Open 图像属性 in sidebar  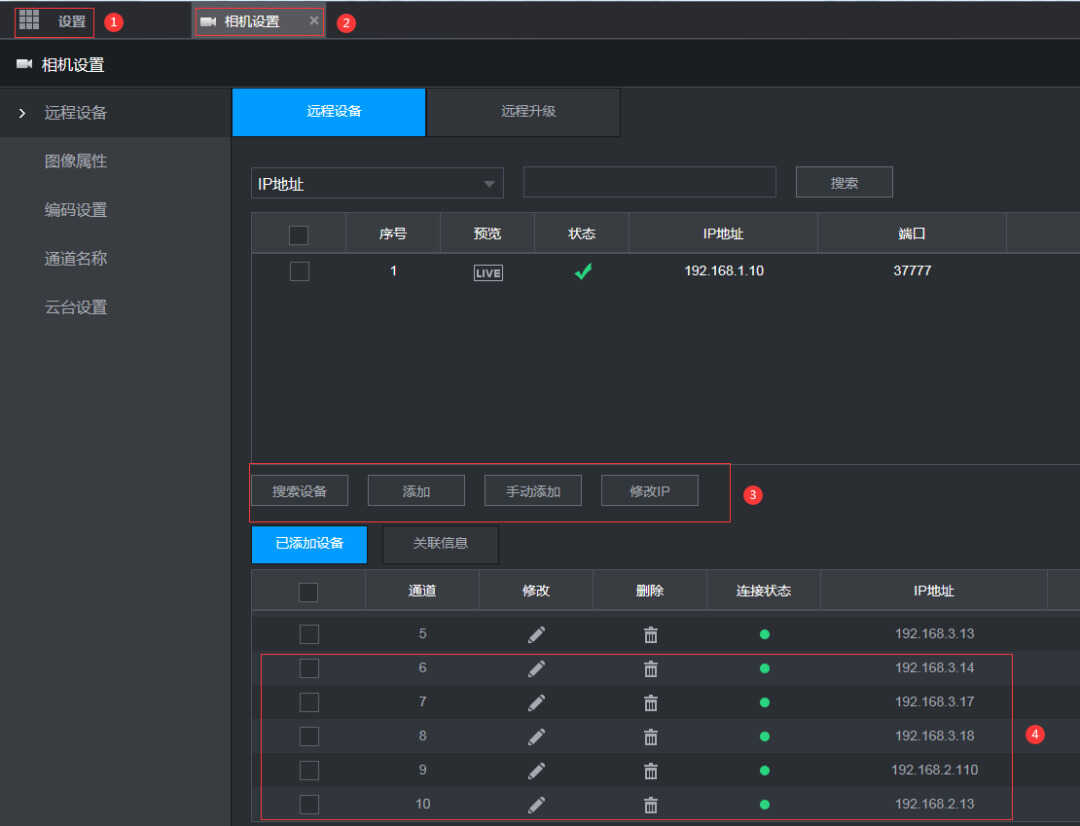[76, 161]
